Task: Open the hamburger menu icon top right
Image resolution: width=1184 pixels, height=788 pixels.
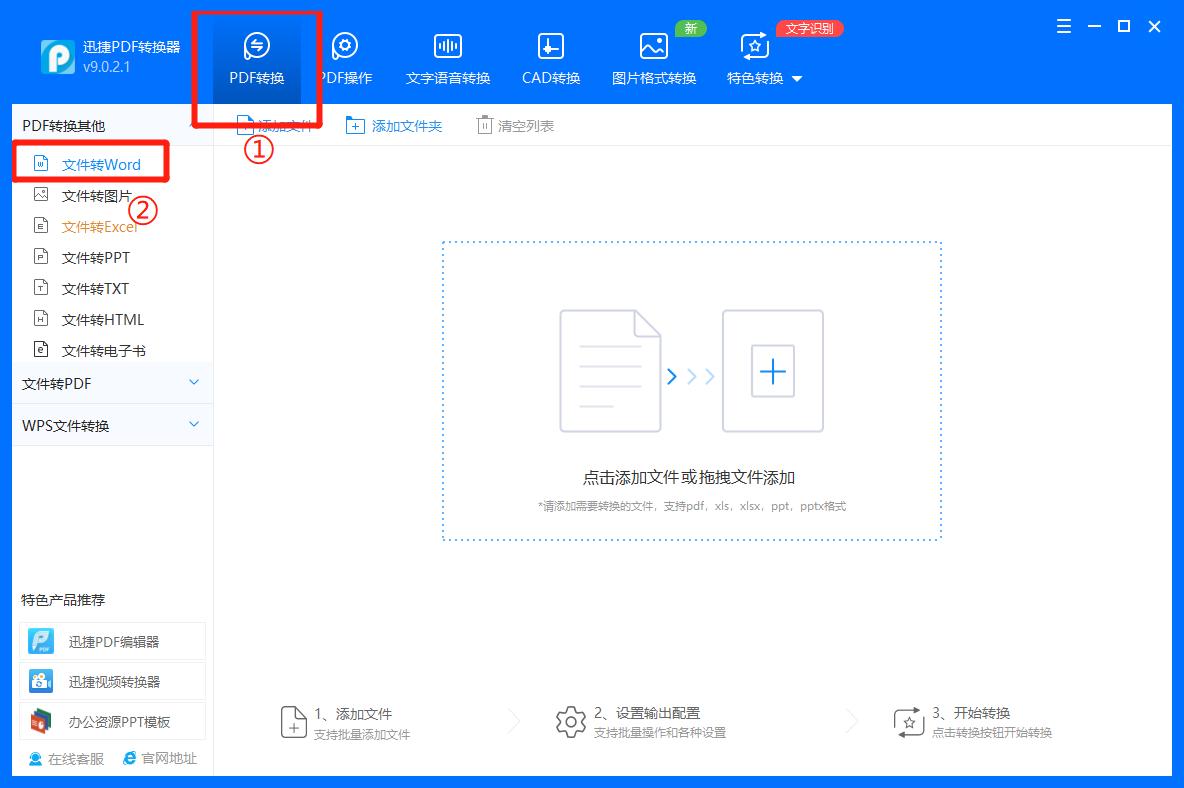Action: tap(1063, 27)
